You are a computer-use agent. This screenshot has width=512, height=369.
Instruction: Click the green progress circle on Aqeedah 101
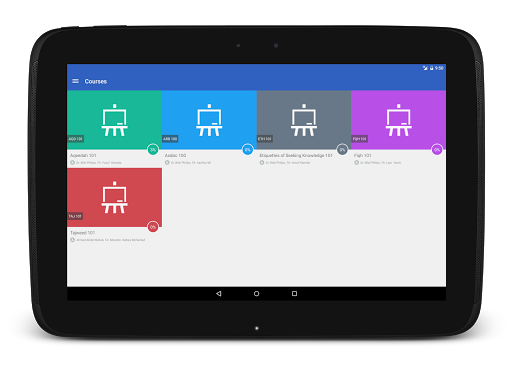click(153, 150)
